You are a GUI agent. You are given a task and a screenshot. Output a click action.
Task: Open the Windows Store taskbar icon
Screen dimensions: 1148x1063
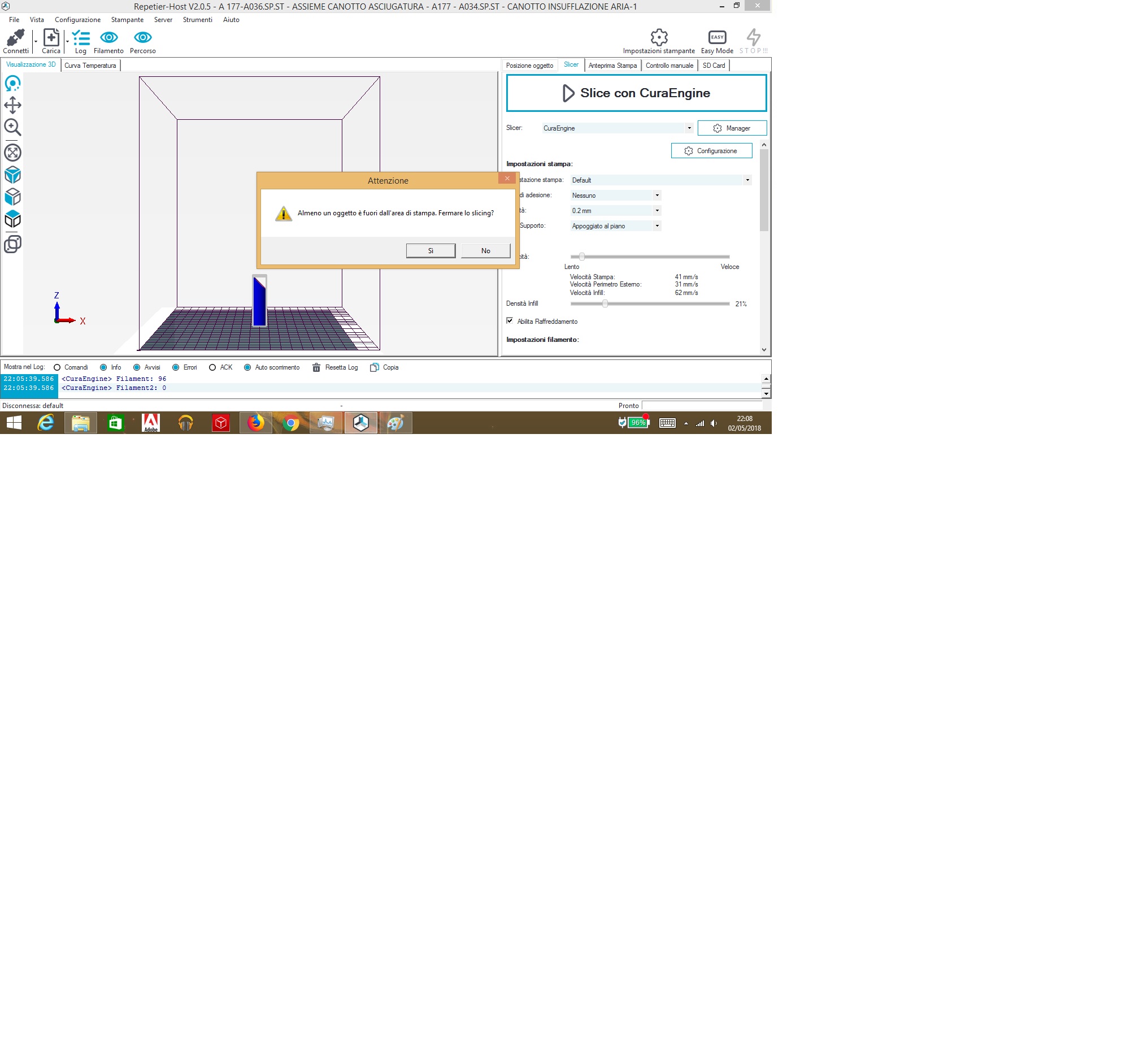click(x=116, y=423)
